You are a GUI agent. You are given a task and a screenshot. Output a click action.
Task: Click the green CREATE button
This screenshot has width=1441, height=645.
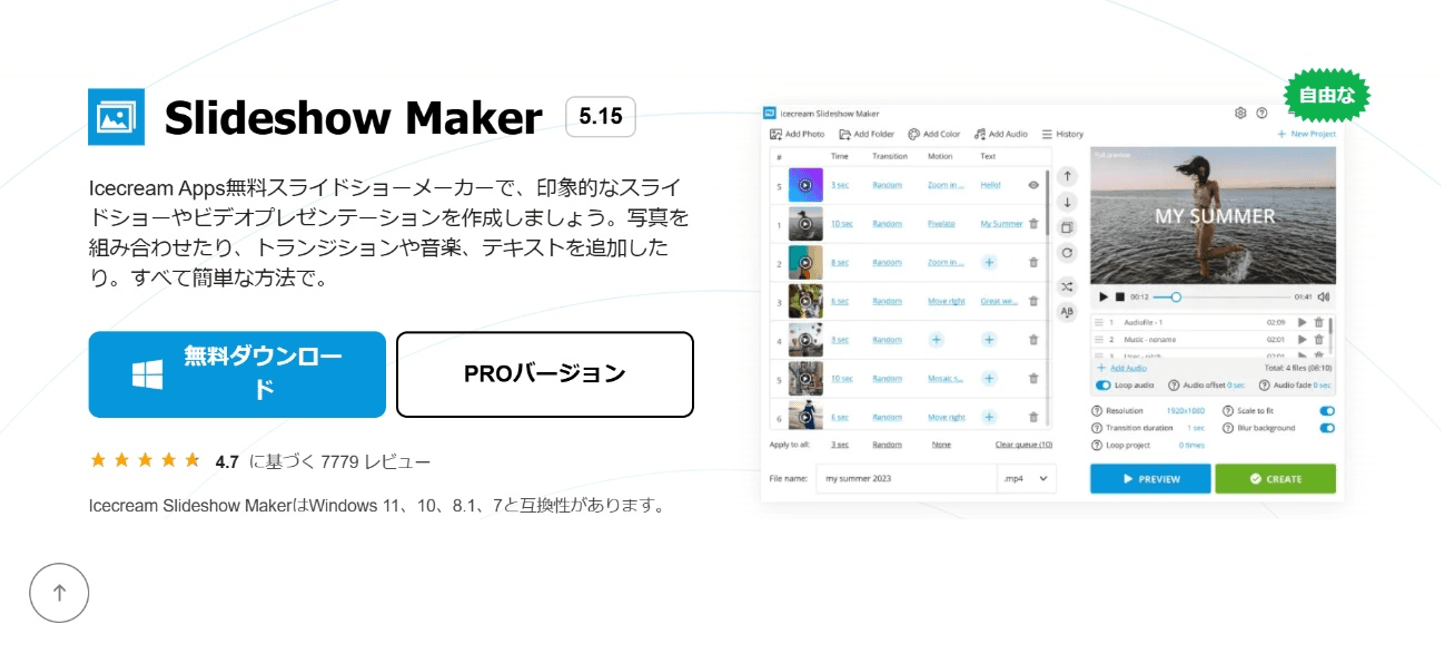[x=1275, y=479]
